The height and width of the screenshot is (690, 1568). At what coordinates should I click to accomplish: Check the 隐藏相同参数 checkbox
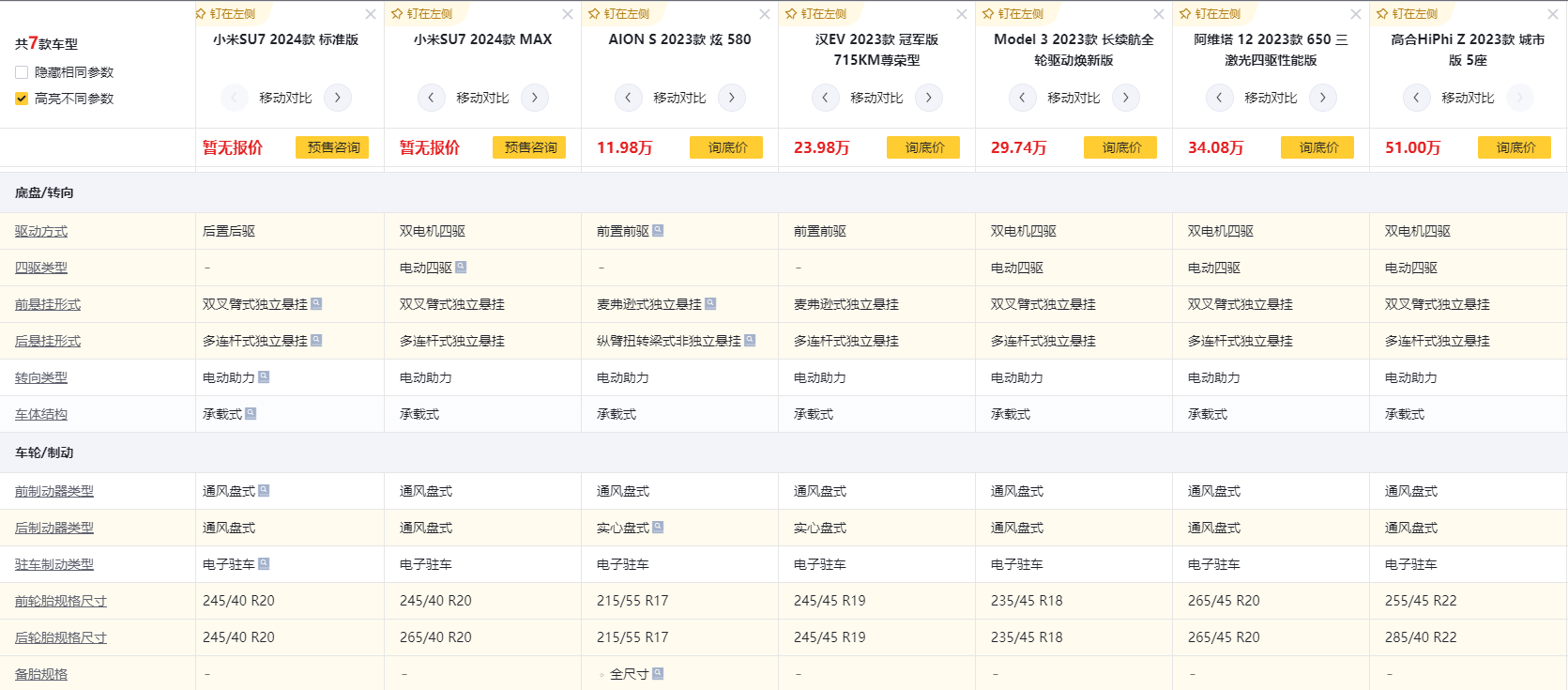point(22,72)
